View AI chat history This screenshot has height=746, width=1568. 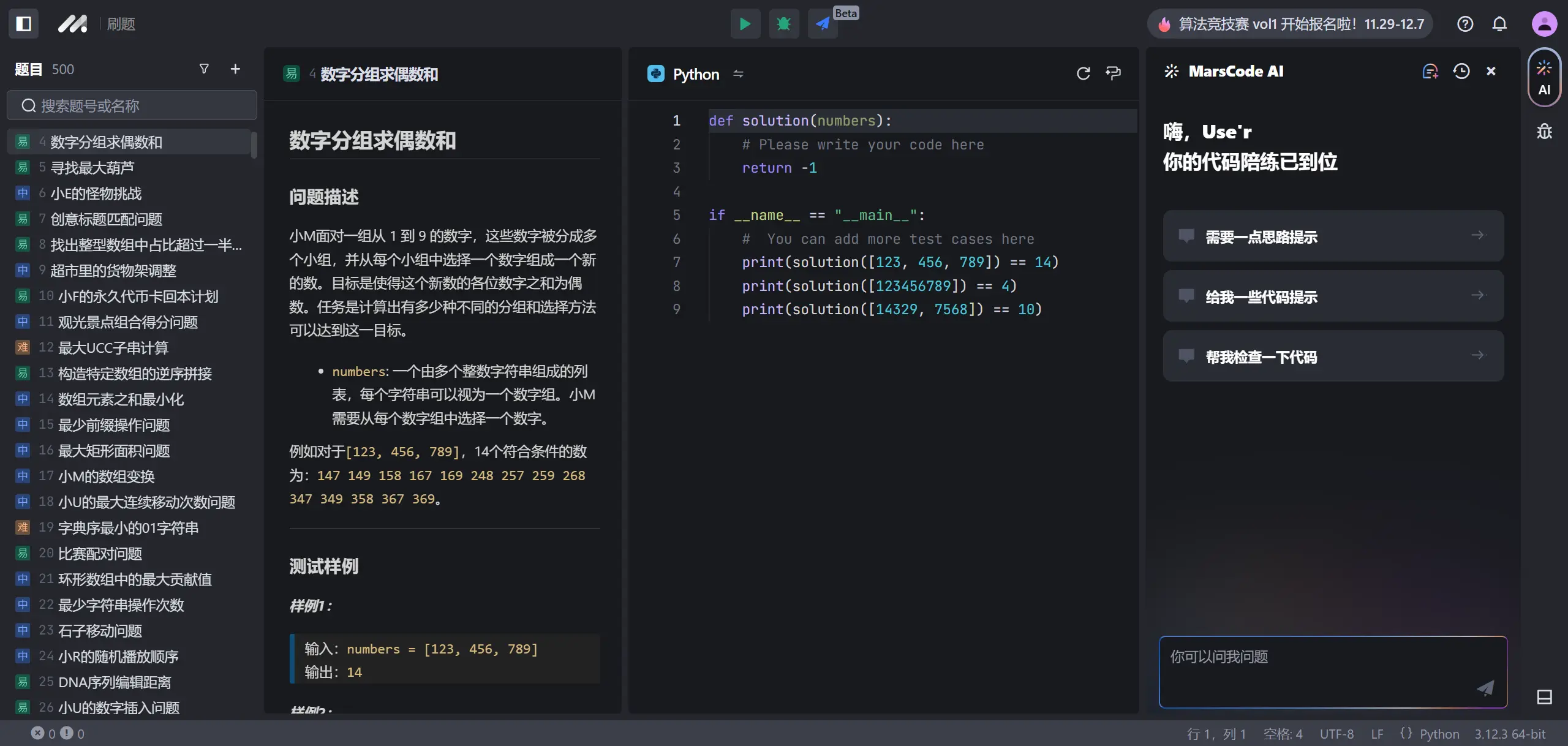[1461, 72]
